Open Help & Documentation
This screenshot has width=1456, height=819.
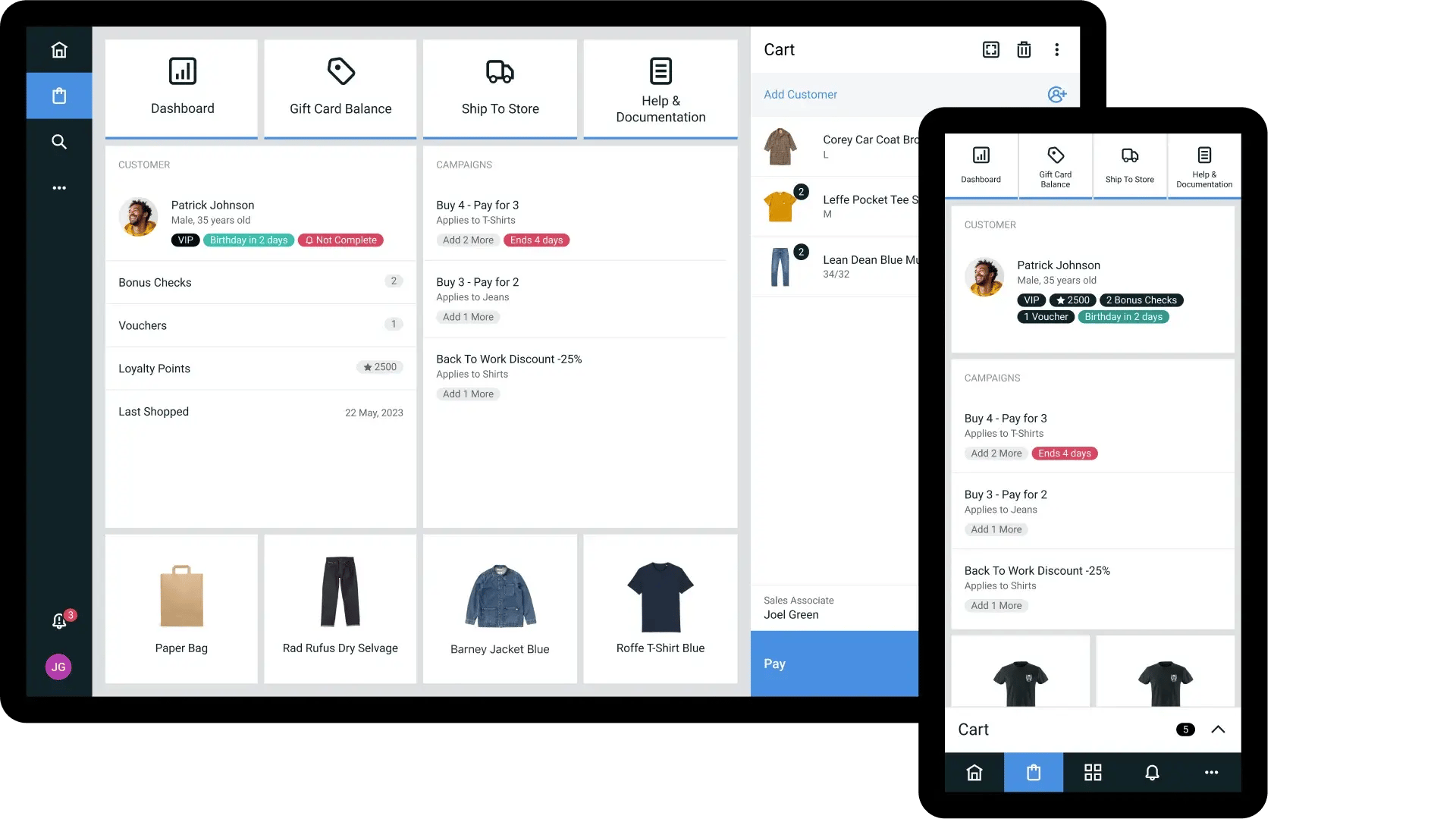click(661, 87)
